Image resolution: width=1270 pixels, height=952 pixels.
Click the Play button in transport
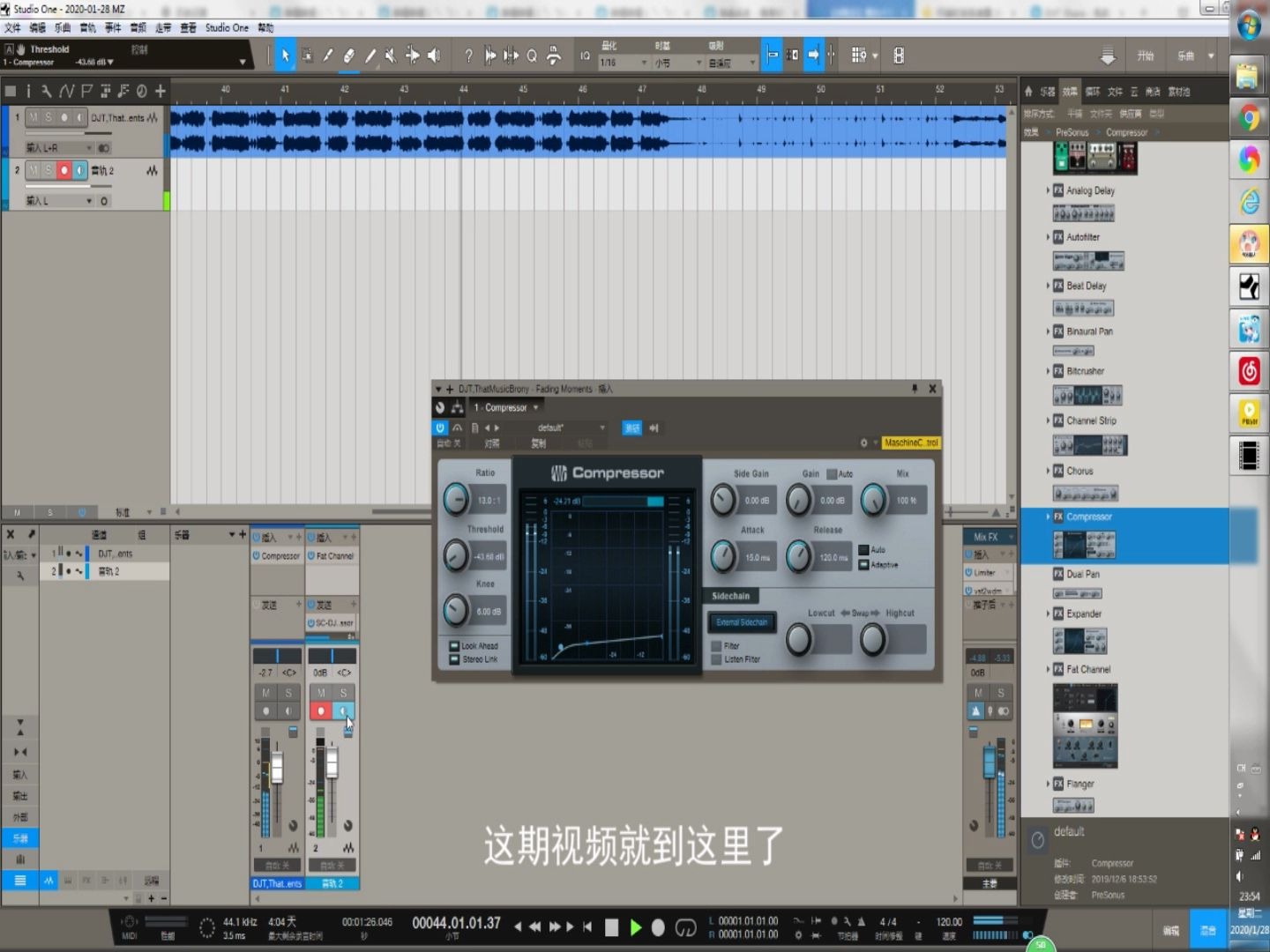click(635, 927)
